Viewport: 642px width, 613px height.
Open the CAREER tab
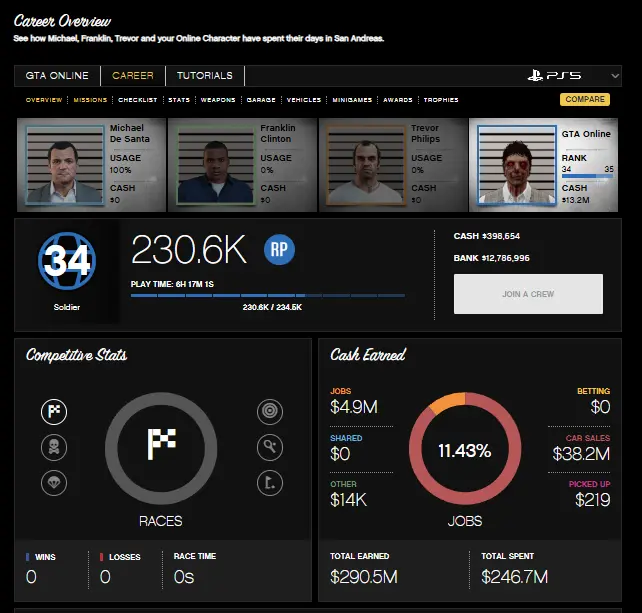pyautogui.click(x=133, y=76)
